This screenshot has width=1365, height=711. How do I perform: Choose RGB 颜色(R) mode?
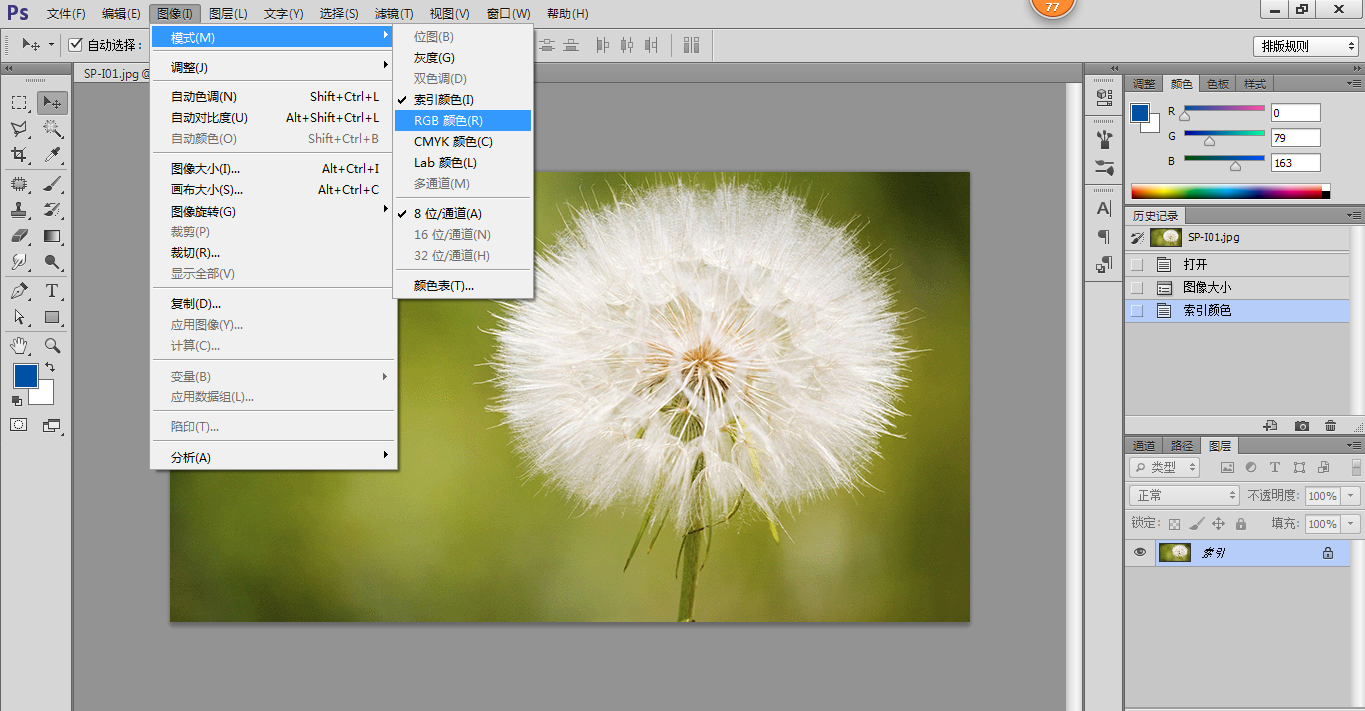pos(462,120)
